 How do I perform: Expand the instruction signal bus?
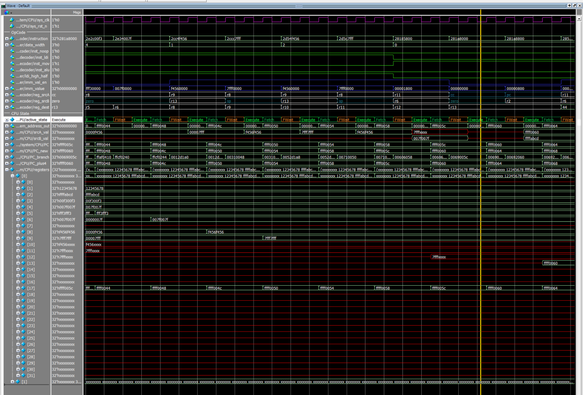tap(6, 38)
